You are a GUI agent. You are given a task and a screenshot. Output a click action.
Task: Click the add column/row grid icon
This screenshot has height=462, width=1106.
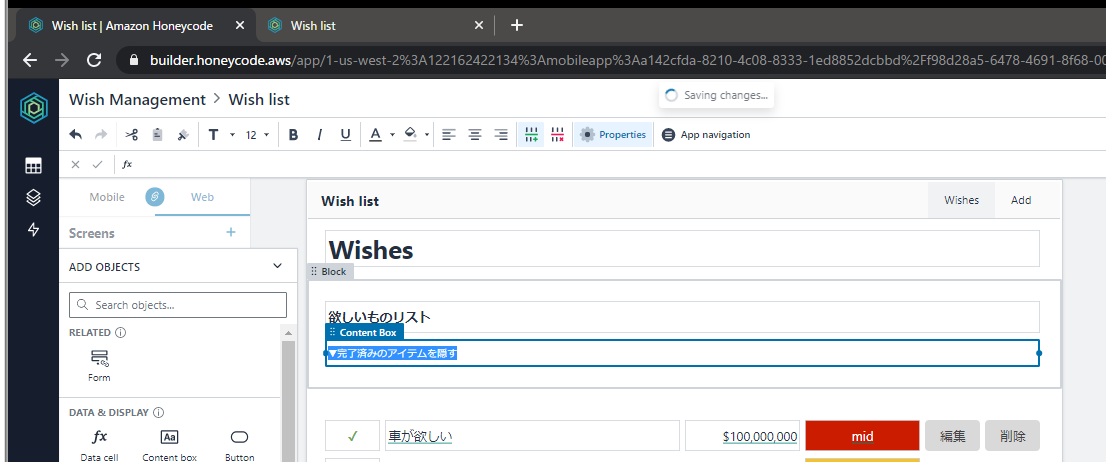[531, 135]
